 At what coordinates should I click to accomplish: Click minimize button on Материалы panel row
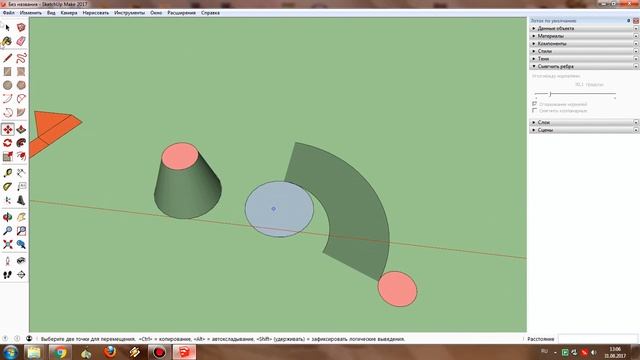point(636,36)
